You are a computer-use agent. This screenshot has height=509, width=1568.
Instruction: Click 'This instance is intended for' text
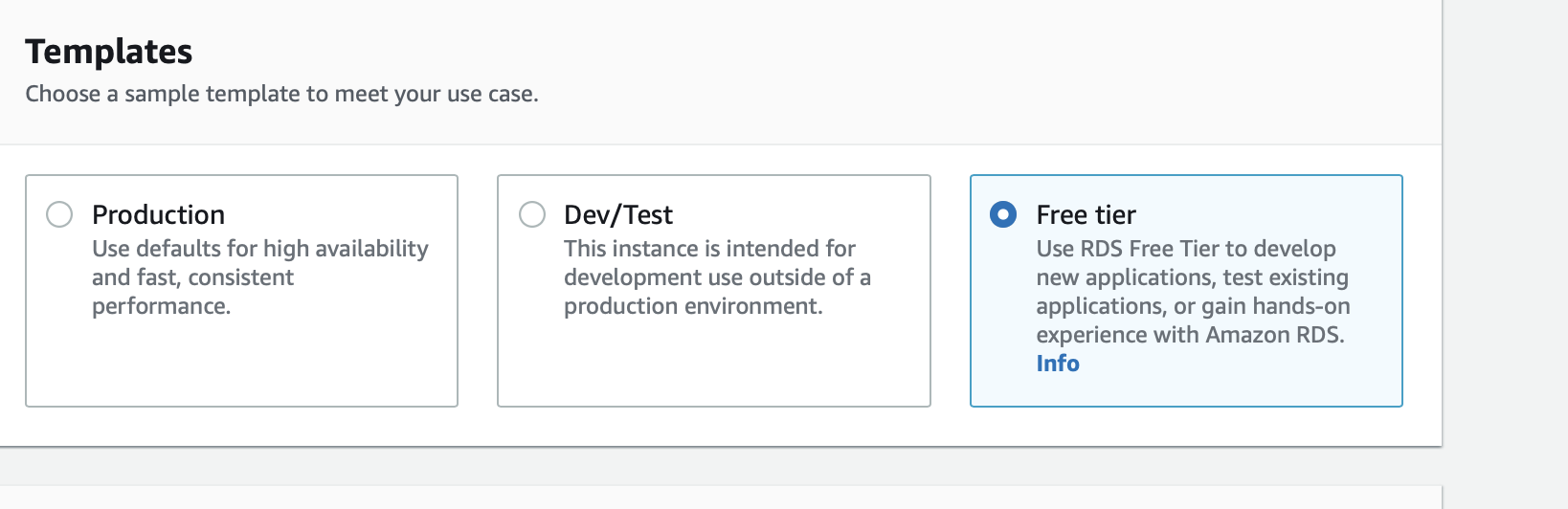coord(709,249)
